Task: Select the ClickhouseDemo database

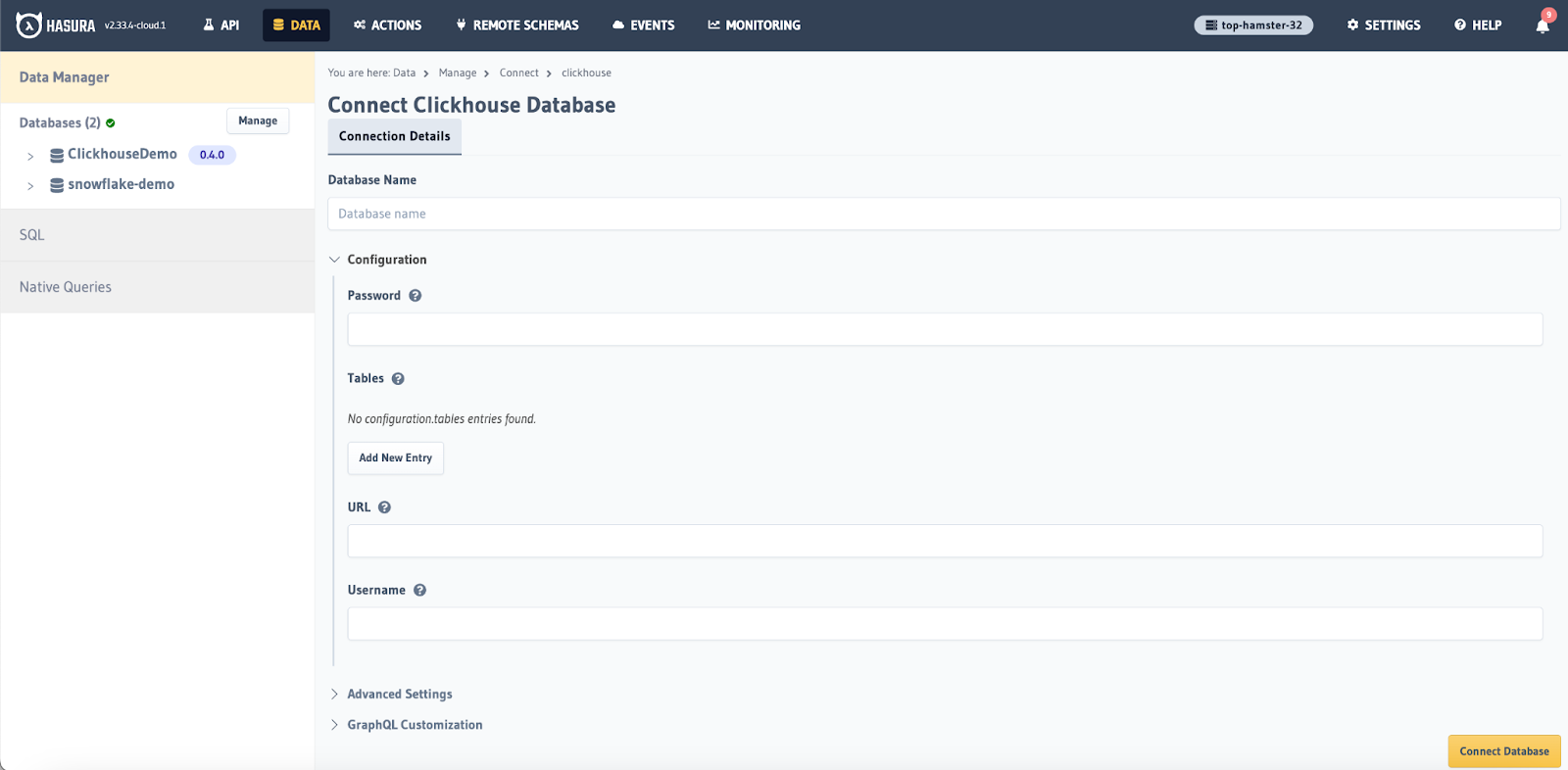Action: pos(122,154)
